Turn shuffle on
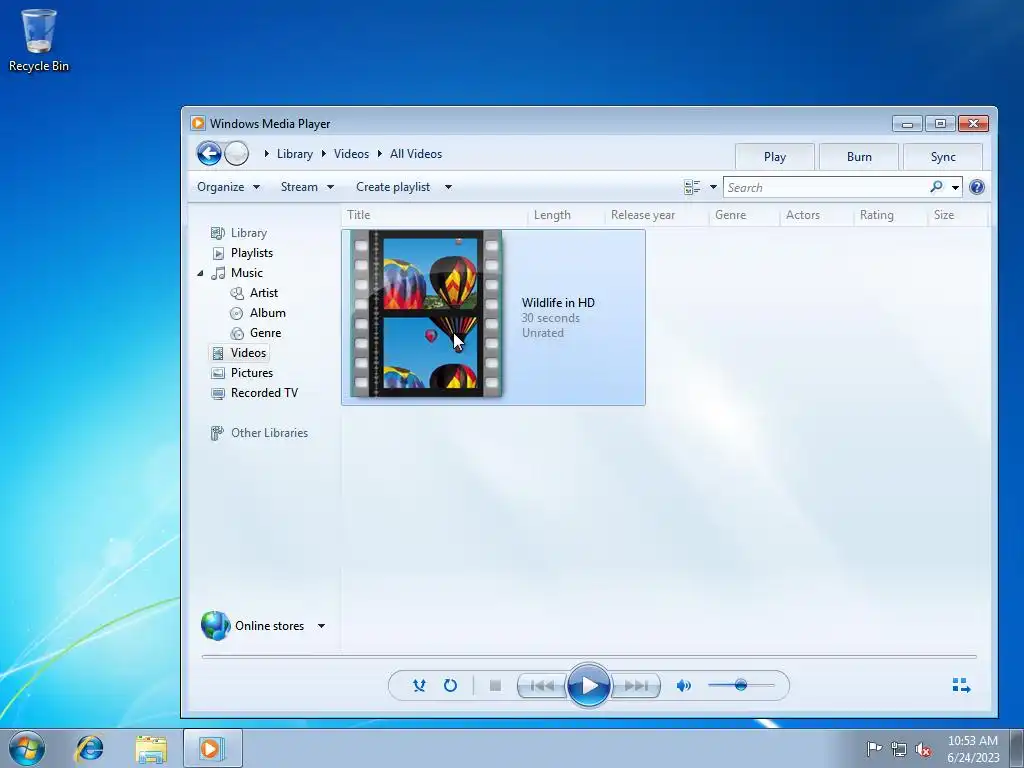1024x768 pixels. 419,685
